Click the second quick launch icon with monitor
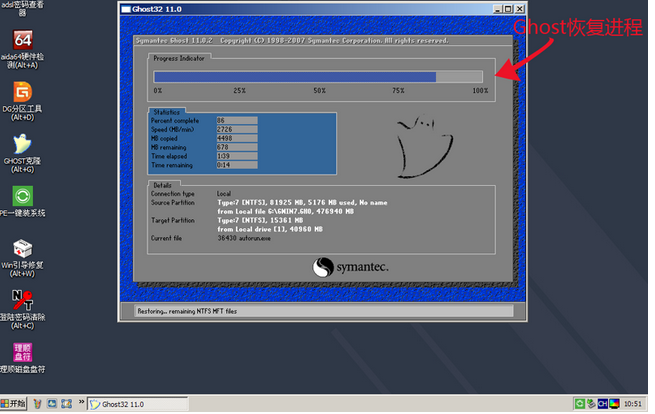655x414 pixels. coord(52,404)
